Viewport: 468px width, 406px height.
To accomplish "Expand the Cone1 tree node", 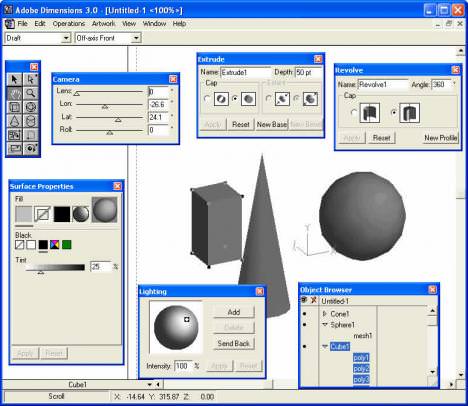I will pos(324,314).
